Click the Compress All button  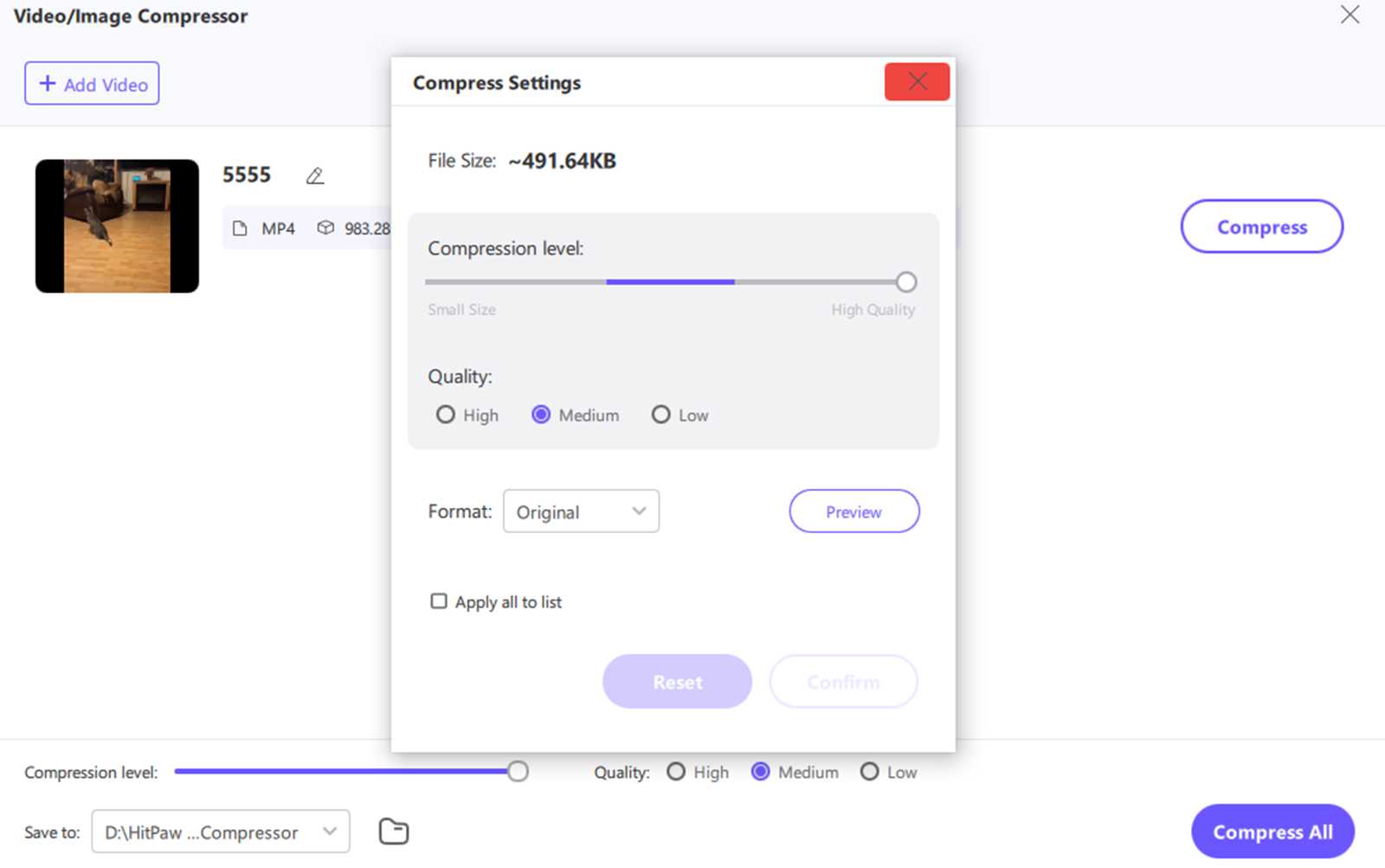coord(1272,831)
